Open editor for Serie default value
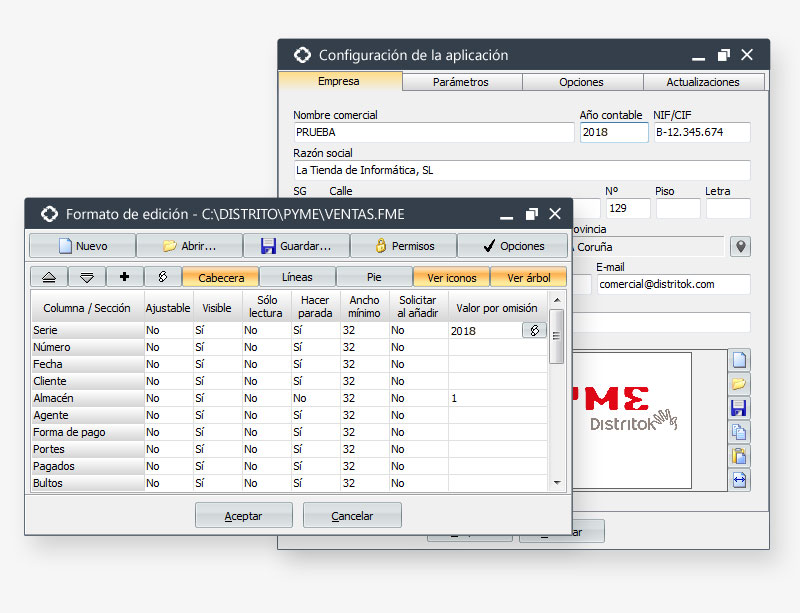The image size is (800, 613). [534, 330]
